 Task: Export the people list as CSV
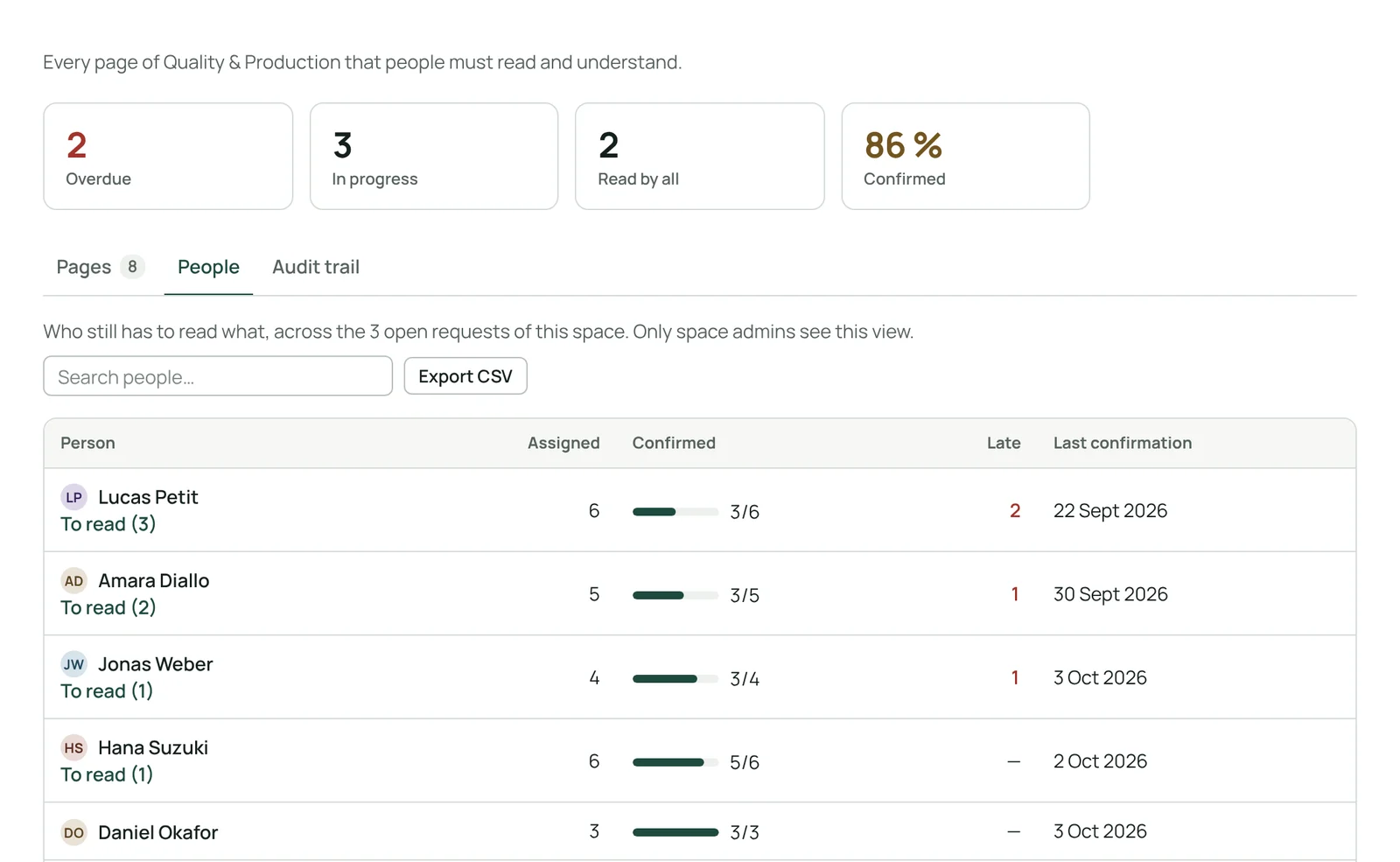click(x=465, y=376)
